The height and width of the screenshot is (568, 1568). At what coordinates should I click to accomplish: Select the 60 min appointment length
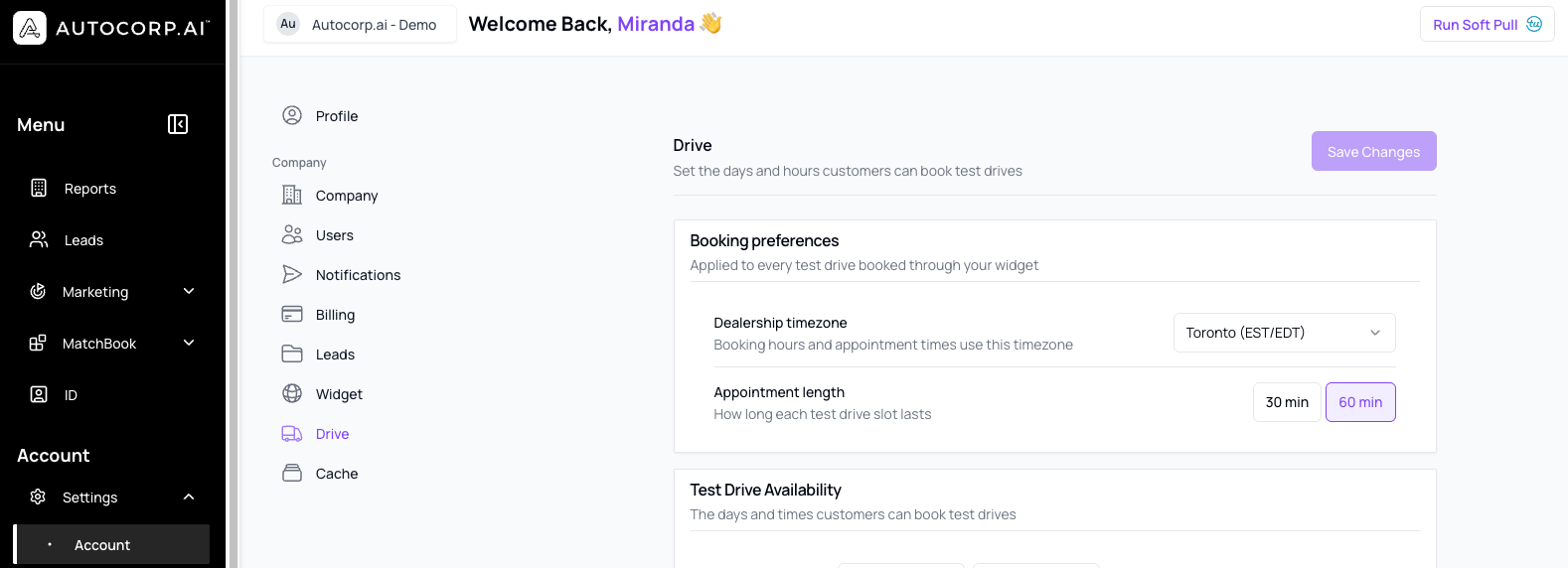(x=1360, y=402)
